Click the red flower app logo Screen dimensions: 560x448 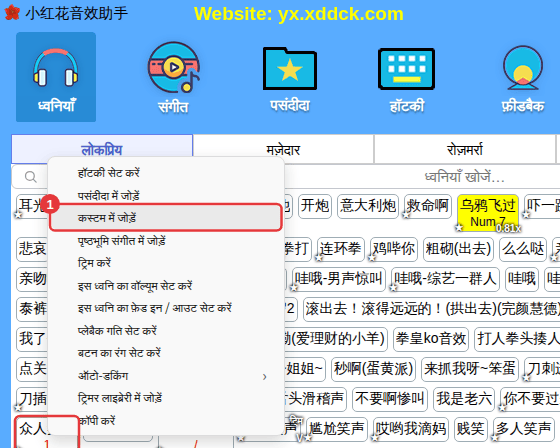click(x=12, y=13)
